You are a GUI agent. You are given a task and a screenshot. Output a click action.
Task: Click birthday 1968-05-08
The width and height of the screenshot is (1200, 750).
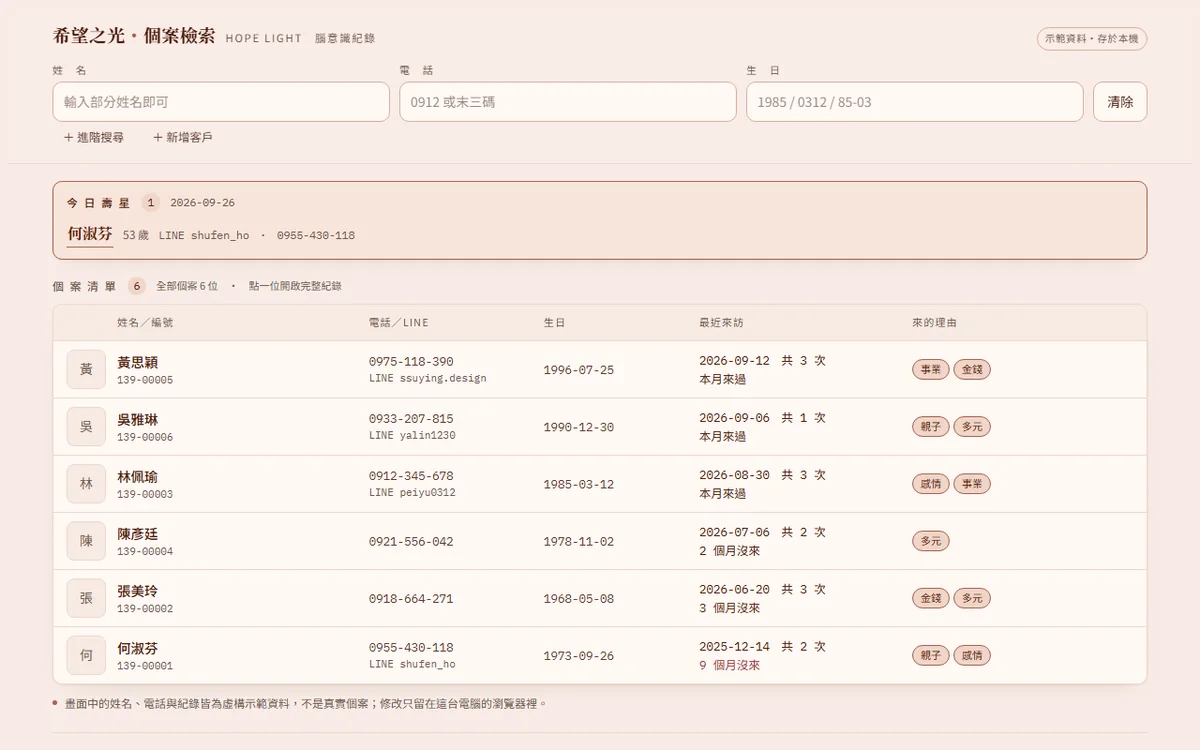tap(579, 598)
